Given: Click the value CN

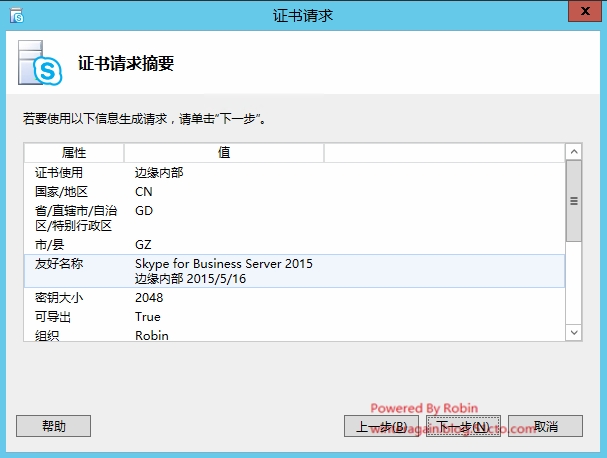Looking at the screenshot, I should [x=144, y=192].
